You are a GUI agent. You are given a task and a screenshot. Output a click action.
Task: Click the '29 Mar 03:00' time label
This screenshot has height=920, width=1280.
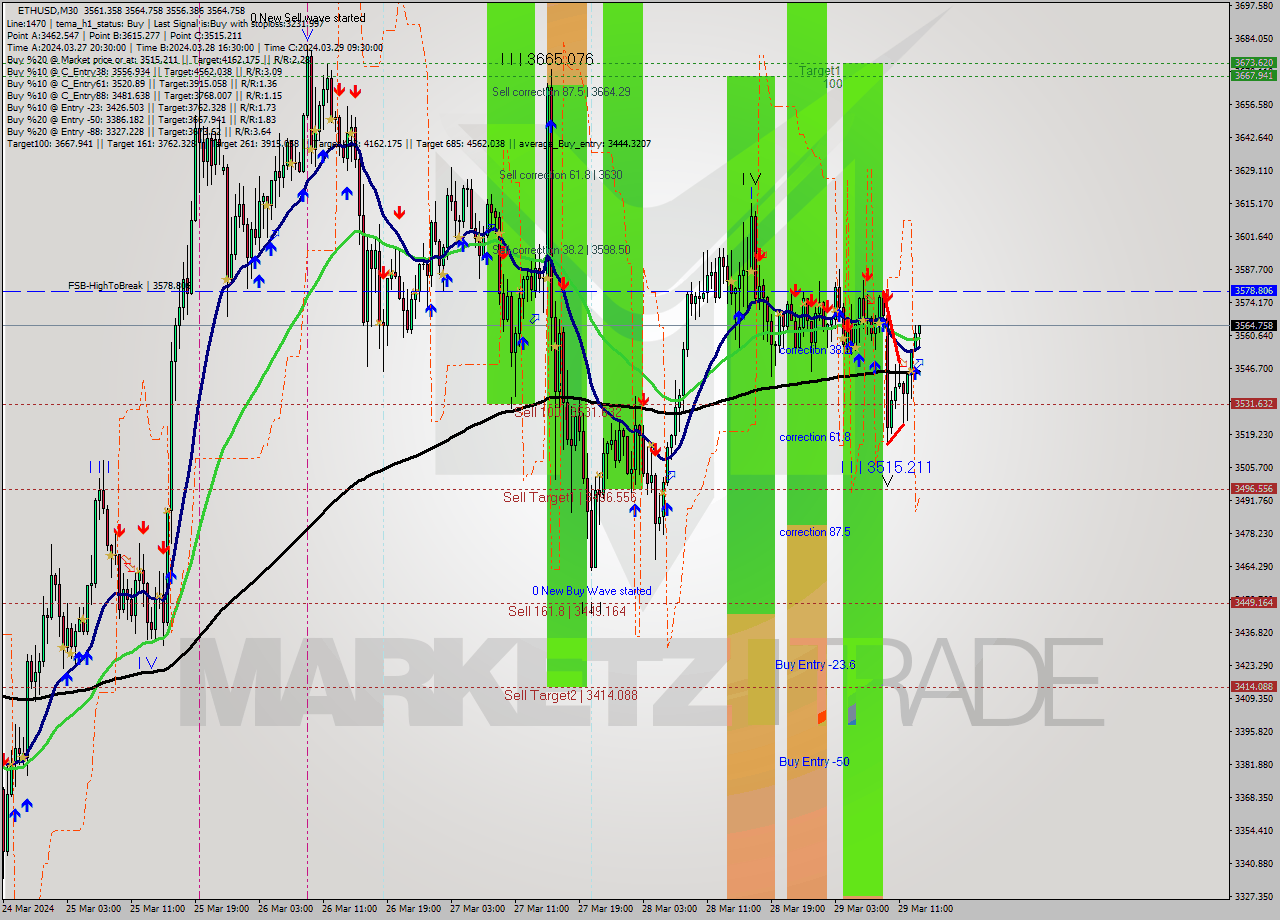tap(861, 909)
